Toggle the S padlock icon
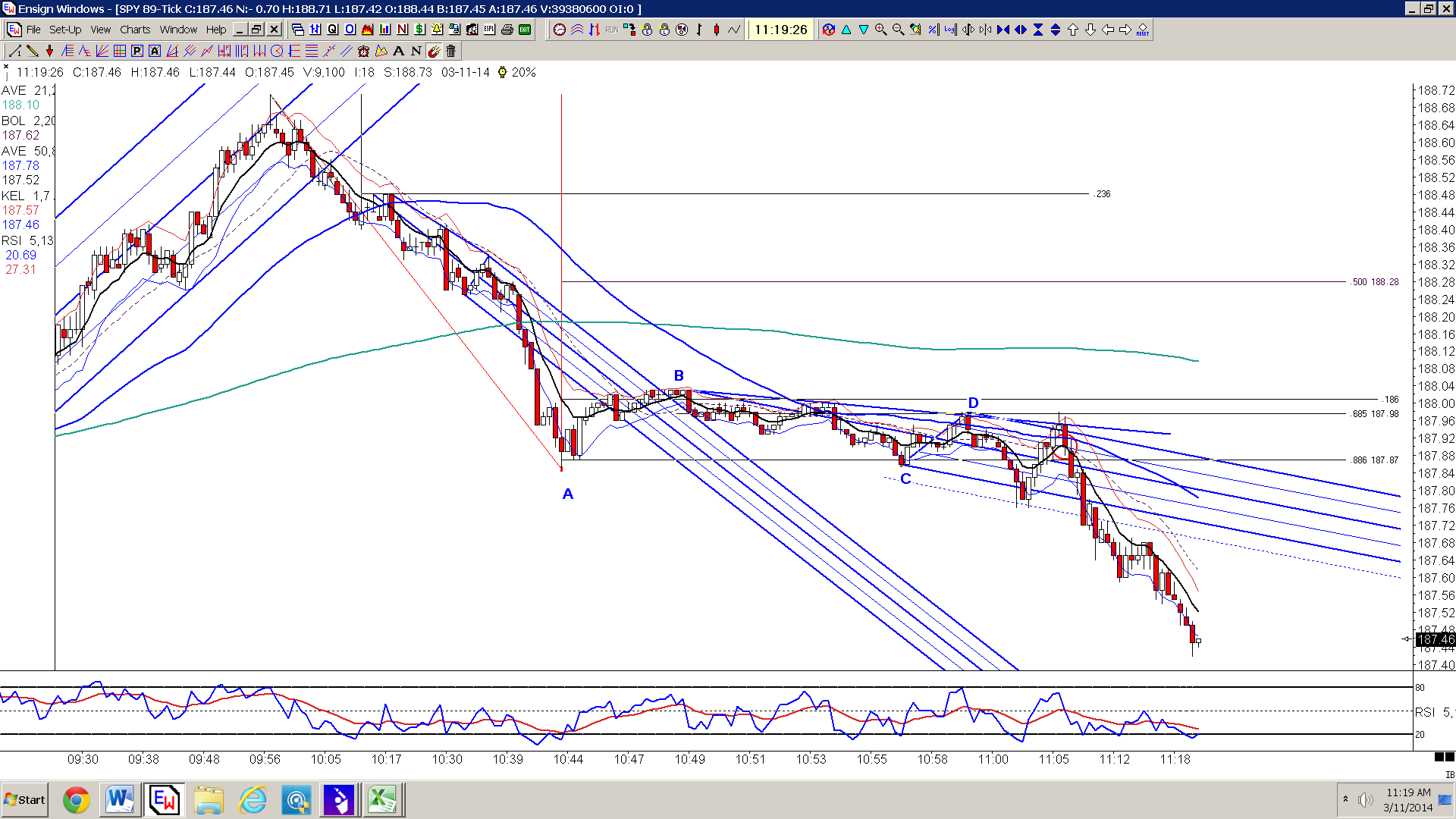The height and width of the screenshot is (819, 1456). click(x=646, y=30)
